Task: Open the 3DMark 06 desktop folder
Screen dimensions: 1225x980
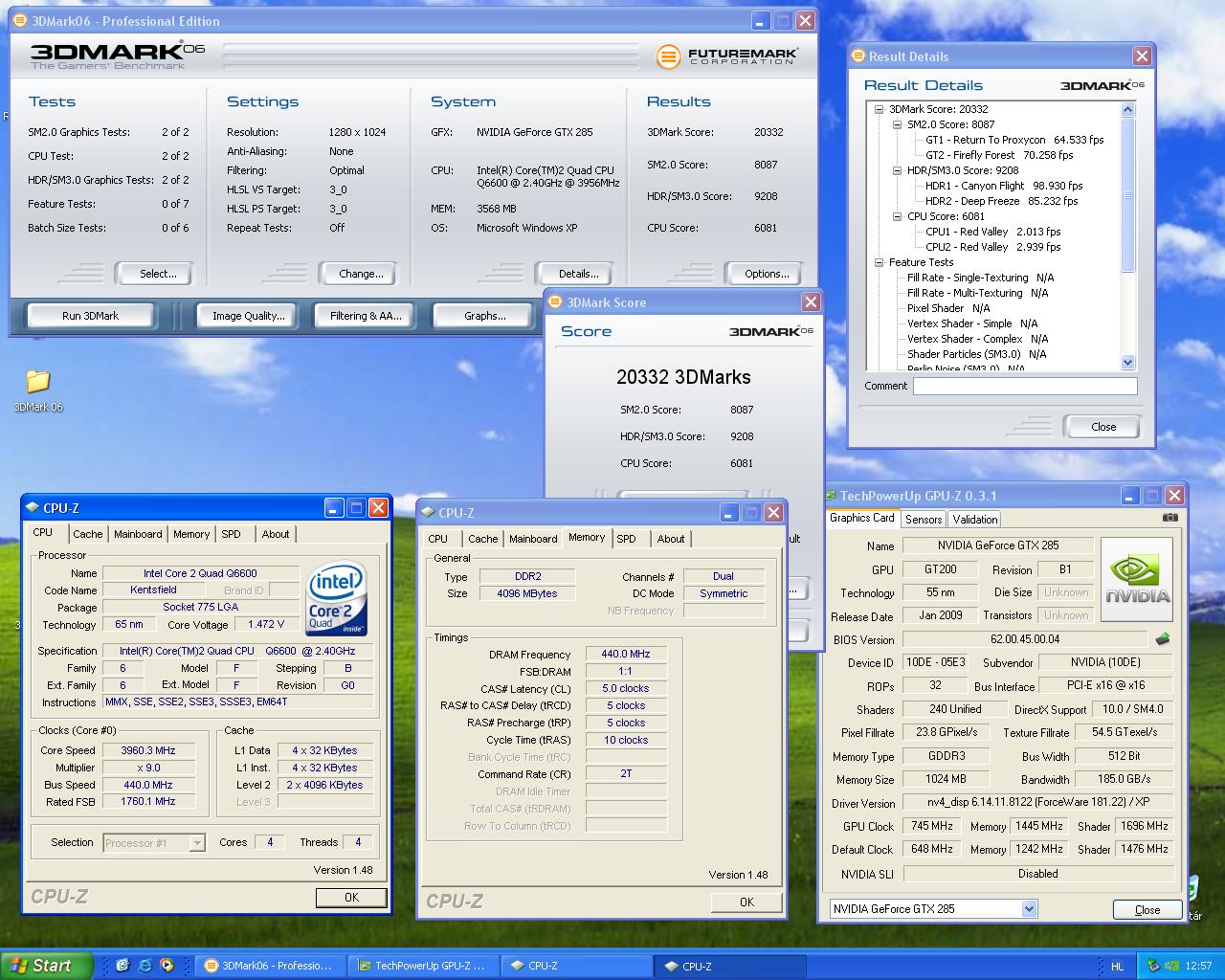Action: [37, 383]
